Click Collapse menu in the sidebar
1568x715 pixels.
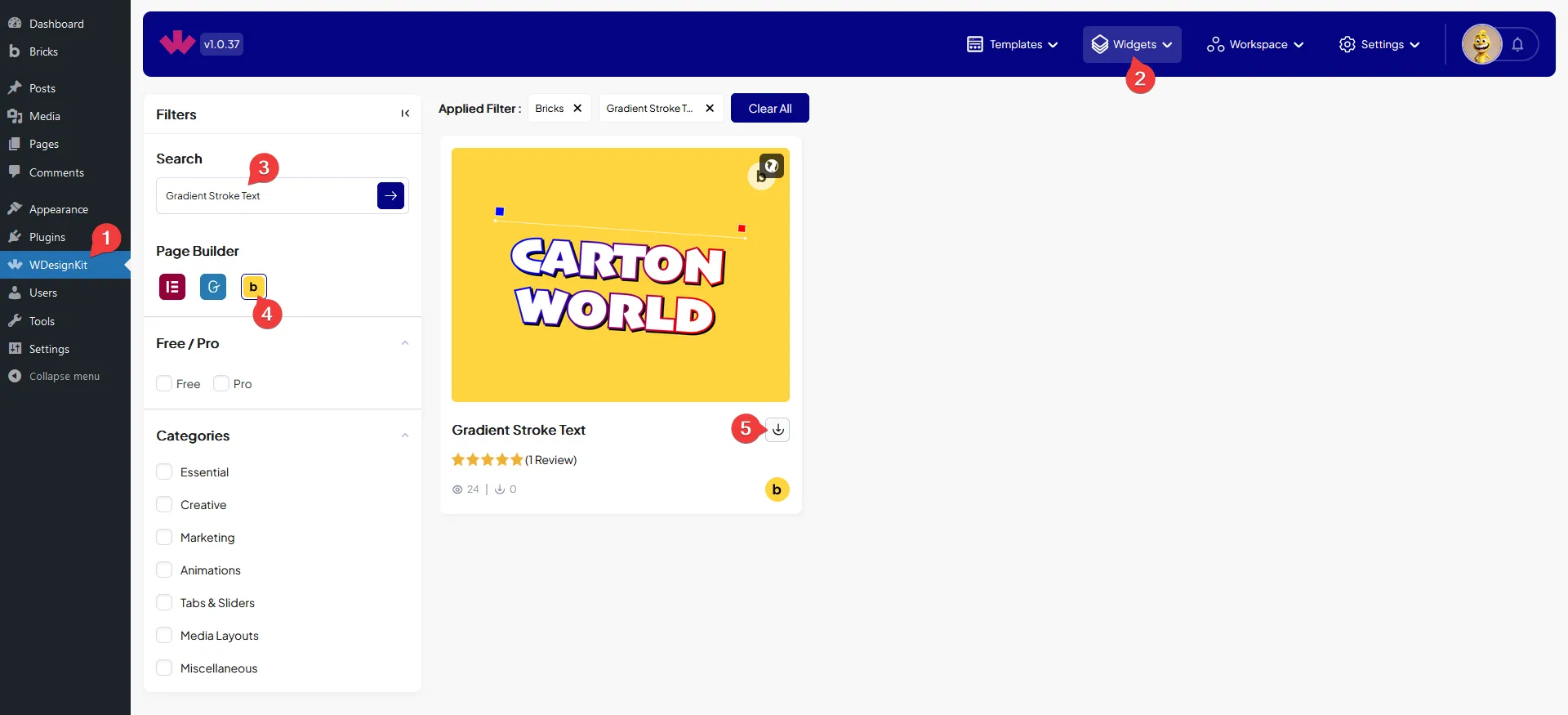[64, 377]
